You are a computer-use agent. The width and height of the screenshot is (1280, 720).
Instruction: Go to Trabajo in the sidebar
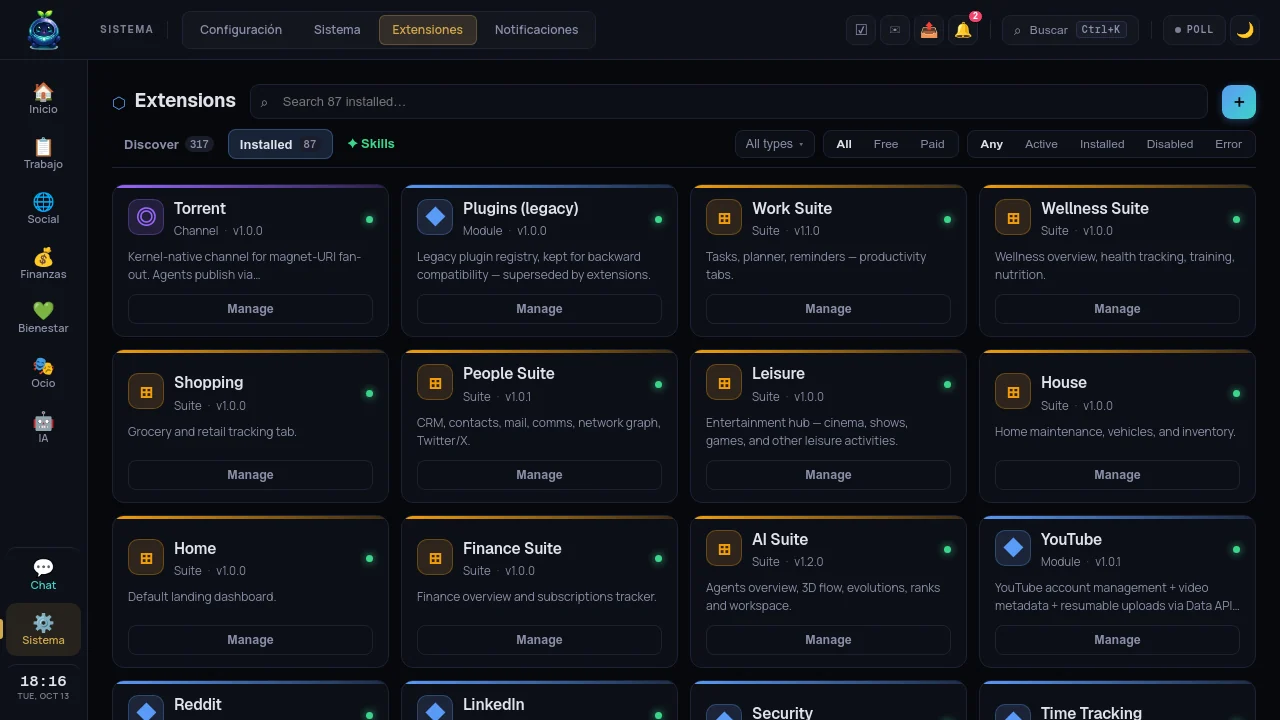[43, 153]
